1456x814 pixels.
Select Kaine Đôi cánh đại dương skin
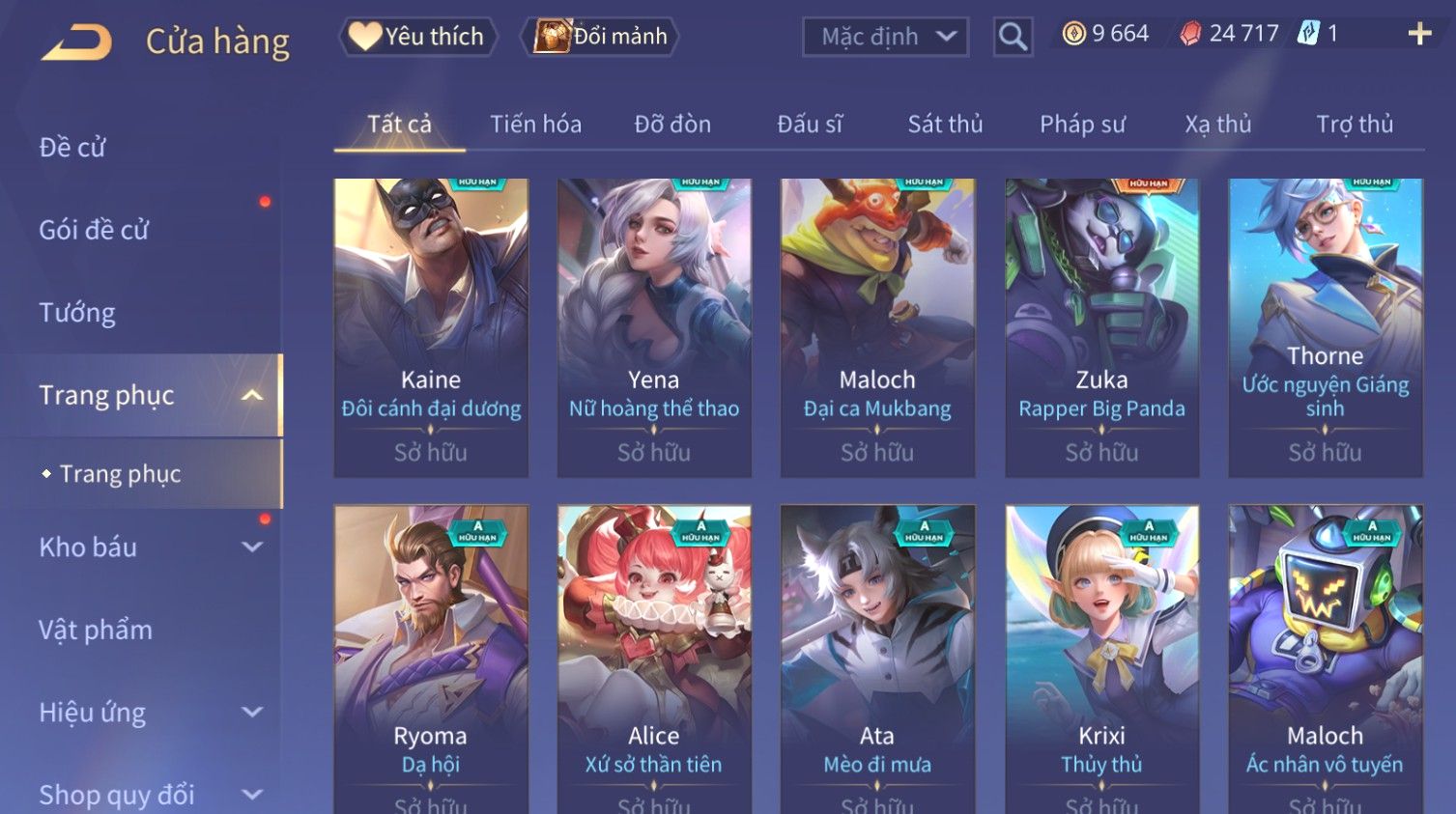click(431, 327)
